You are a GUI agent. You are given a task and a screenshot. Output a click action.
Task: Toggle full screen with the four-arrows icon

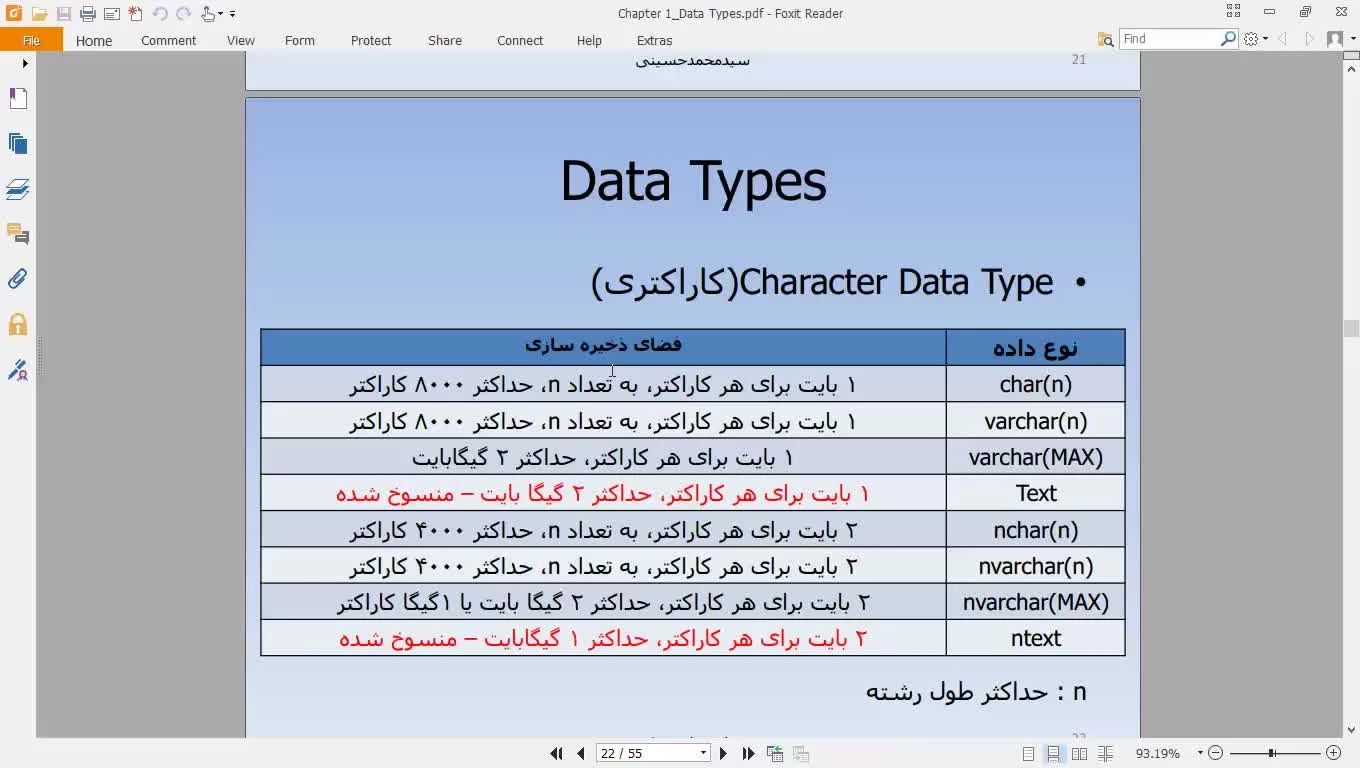point(1233,12)
